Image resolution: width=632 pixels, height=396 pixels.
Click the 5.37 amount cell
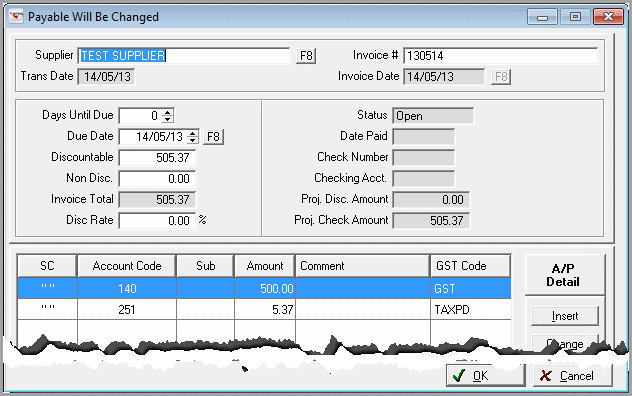pyautogui.click(x=265, y=309)
